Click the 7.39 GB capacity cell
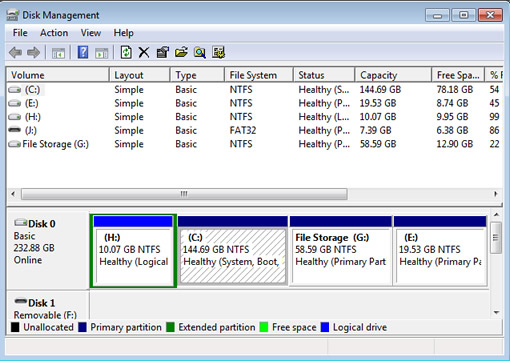 click(x=375, y=131)
